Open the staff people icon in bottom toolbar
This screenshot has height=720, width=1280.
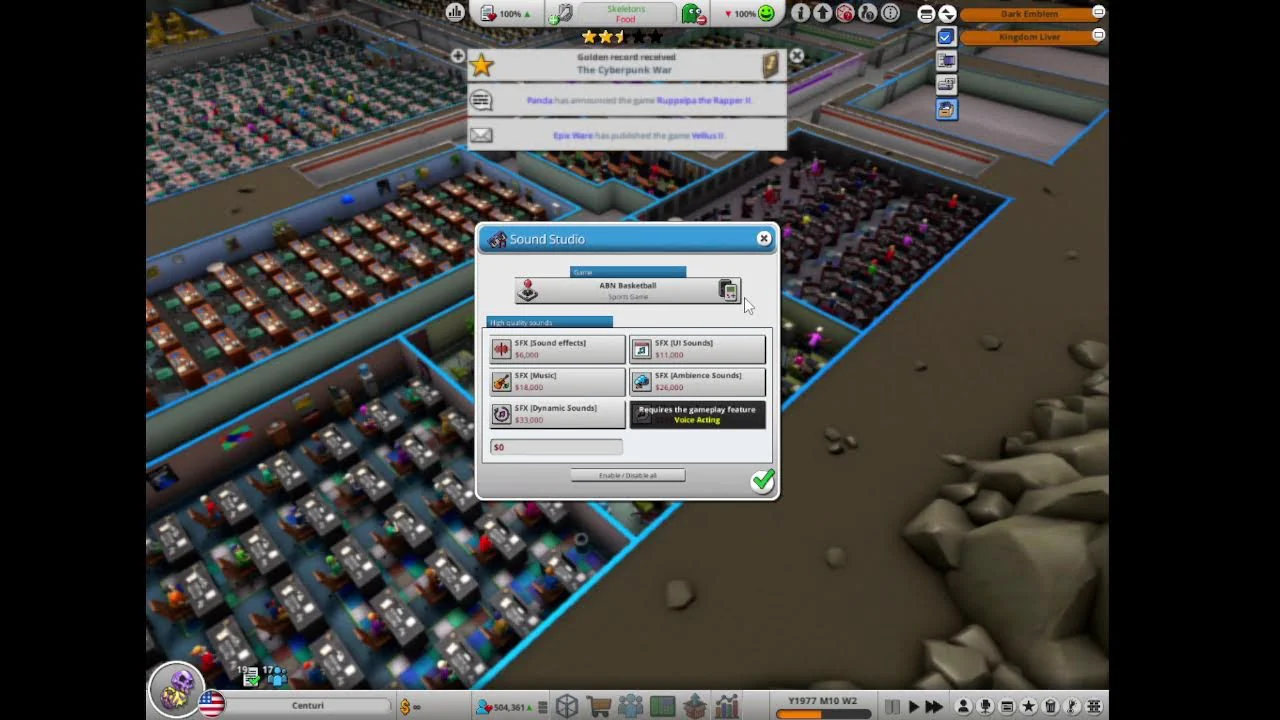(x=631, y=706)
